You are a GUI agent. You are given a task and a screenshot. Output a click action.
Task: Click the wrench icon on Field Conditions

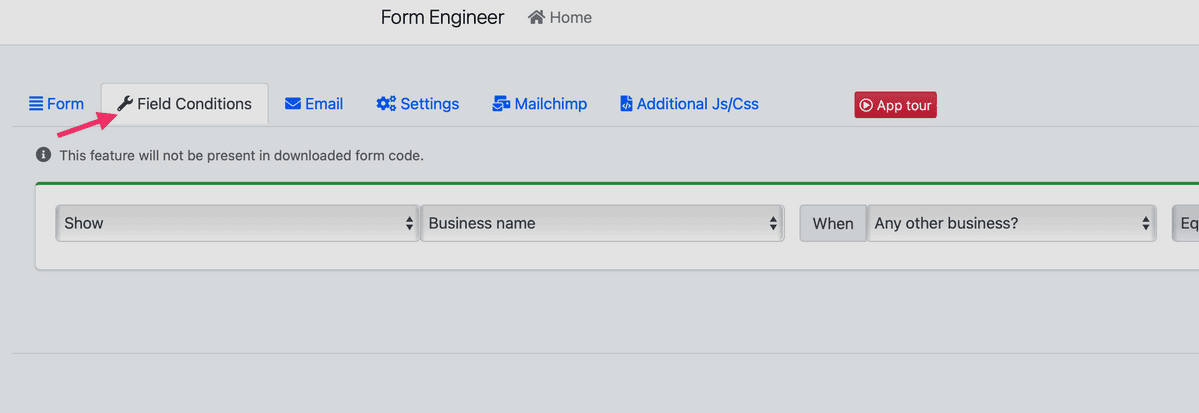tap(125, 104)
